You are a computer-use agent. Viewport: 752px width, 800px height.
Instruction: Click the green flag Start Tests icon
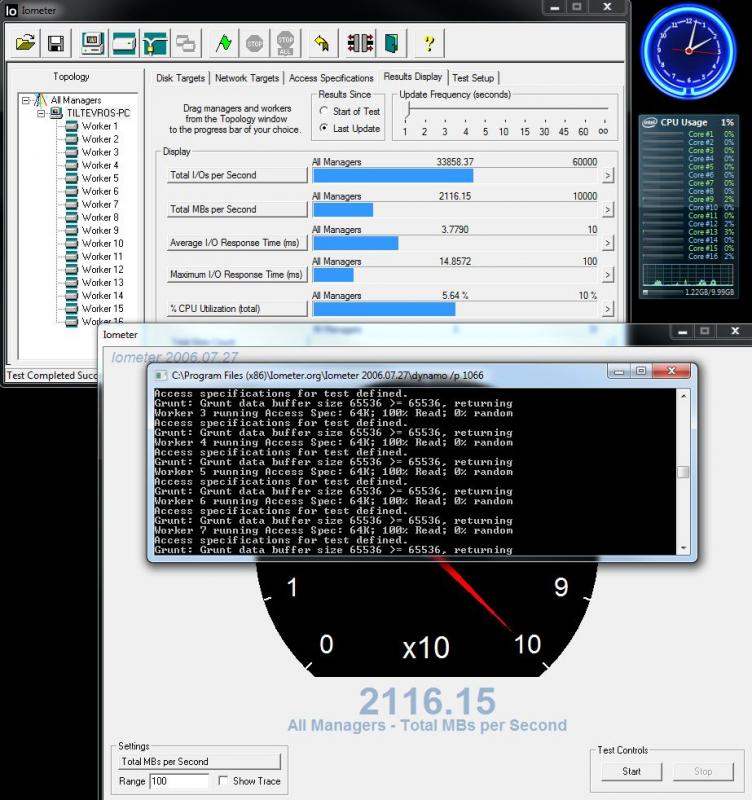224,43
